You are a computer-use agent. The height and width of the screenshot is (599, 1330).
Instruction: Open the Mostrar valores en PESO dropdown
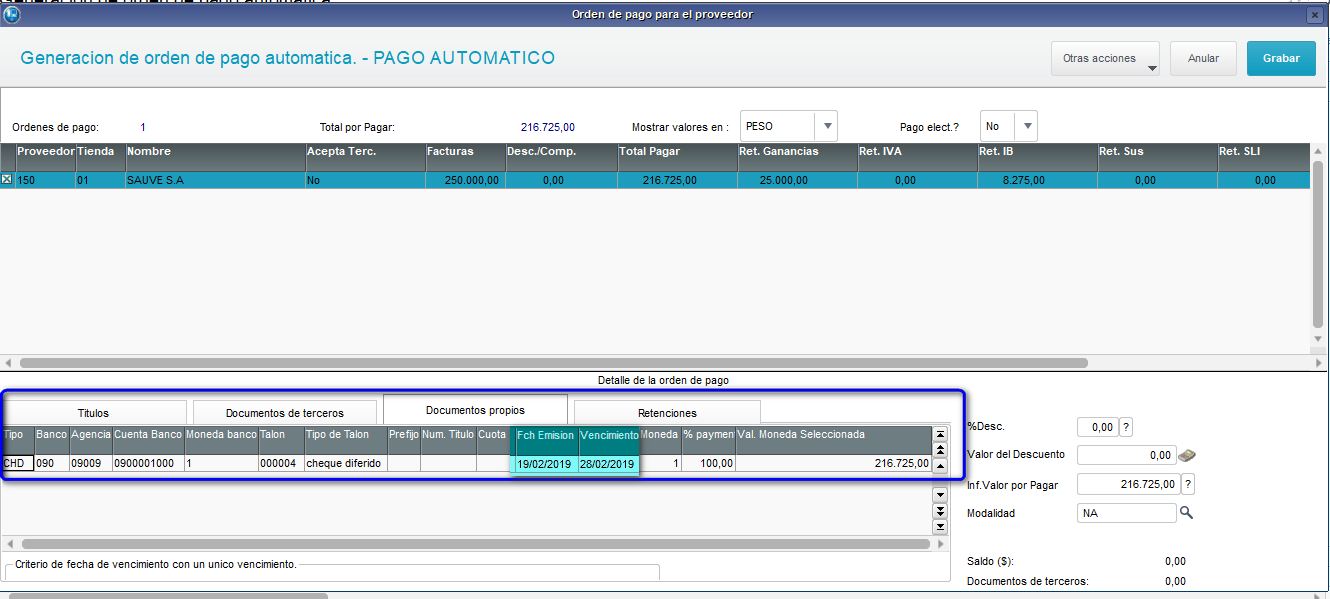pos(826,127)
